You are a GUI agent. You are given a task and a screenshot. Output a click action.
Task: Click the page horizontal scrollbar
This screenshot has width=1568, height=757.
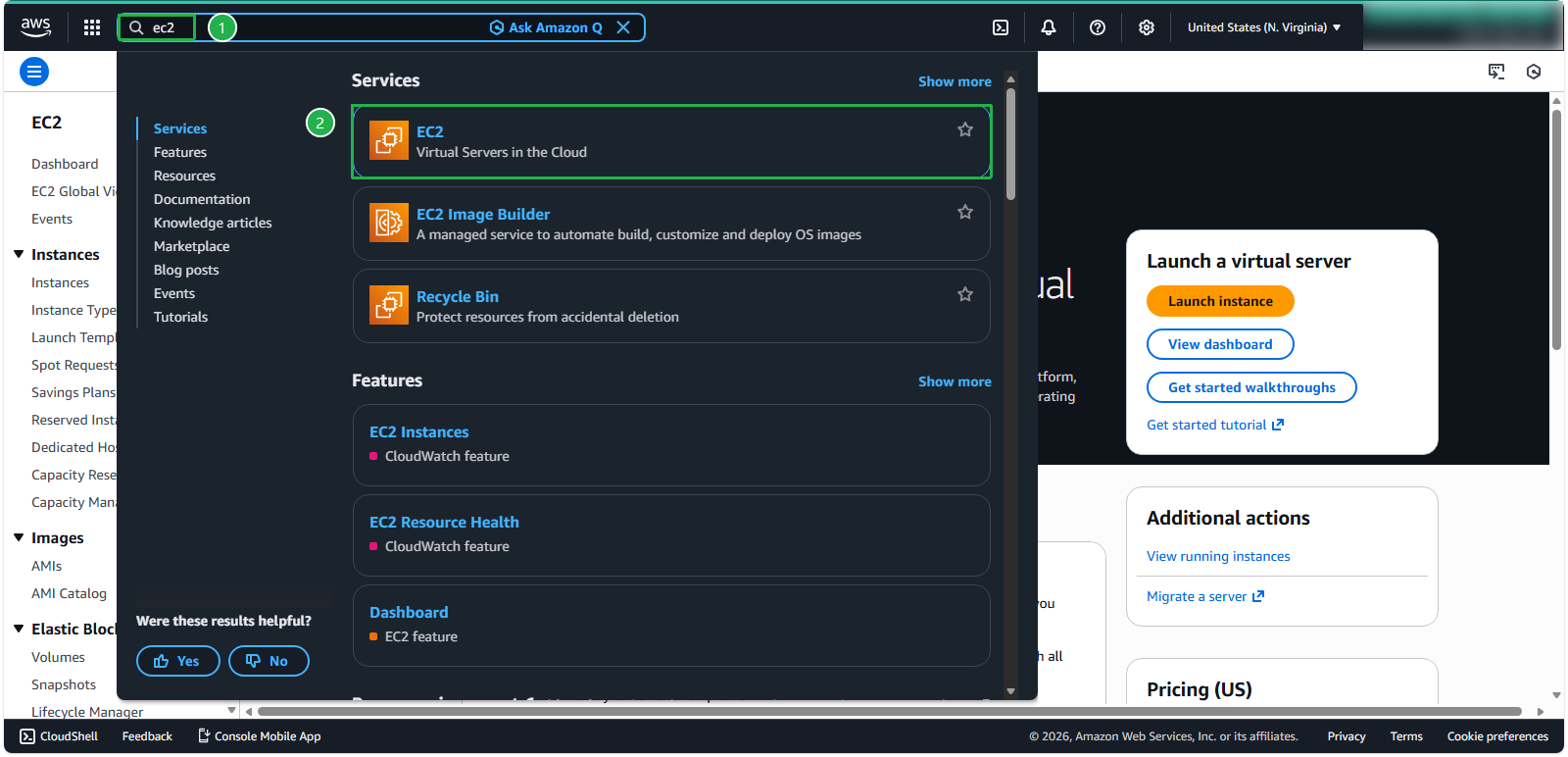coord(889,712)
